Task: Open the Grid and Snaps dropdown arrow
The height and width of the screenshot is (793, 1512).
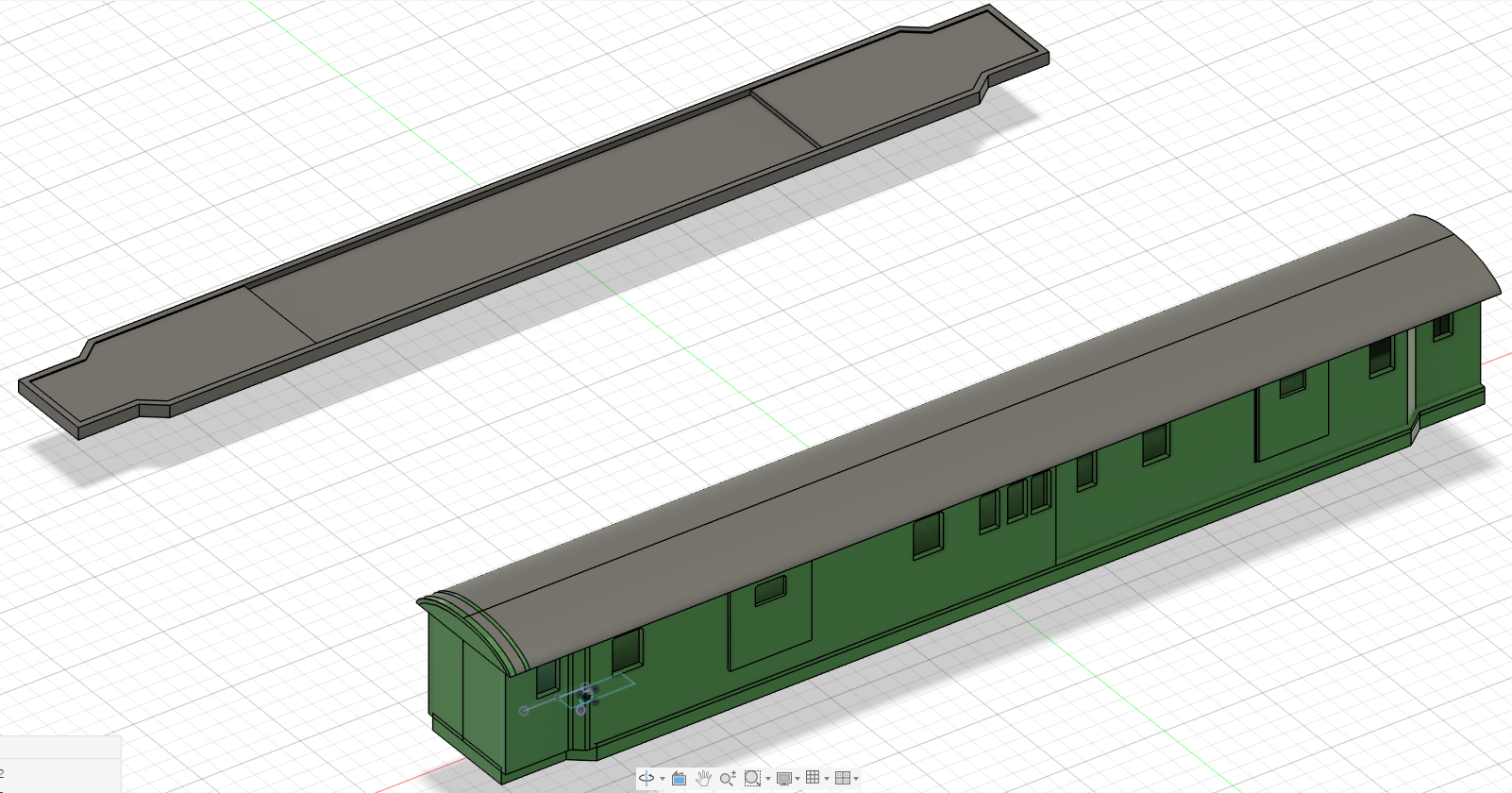Action: [x=827, y=779]
